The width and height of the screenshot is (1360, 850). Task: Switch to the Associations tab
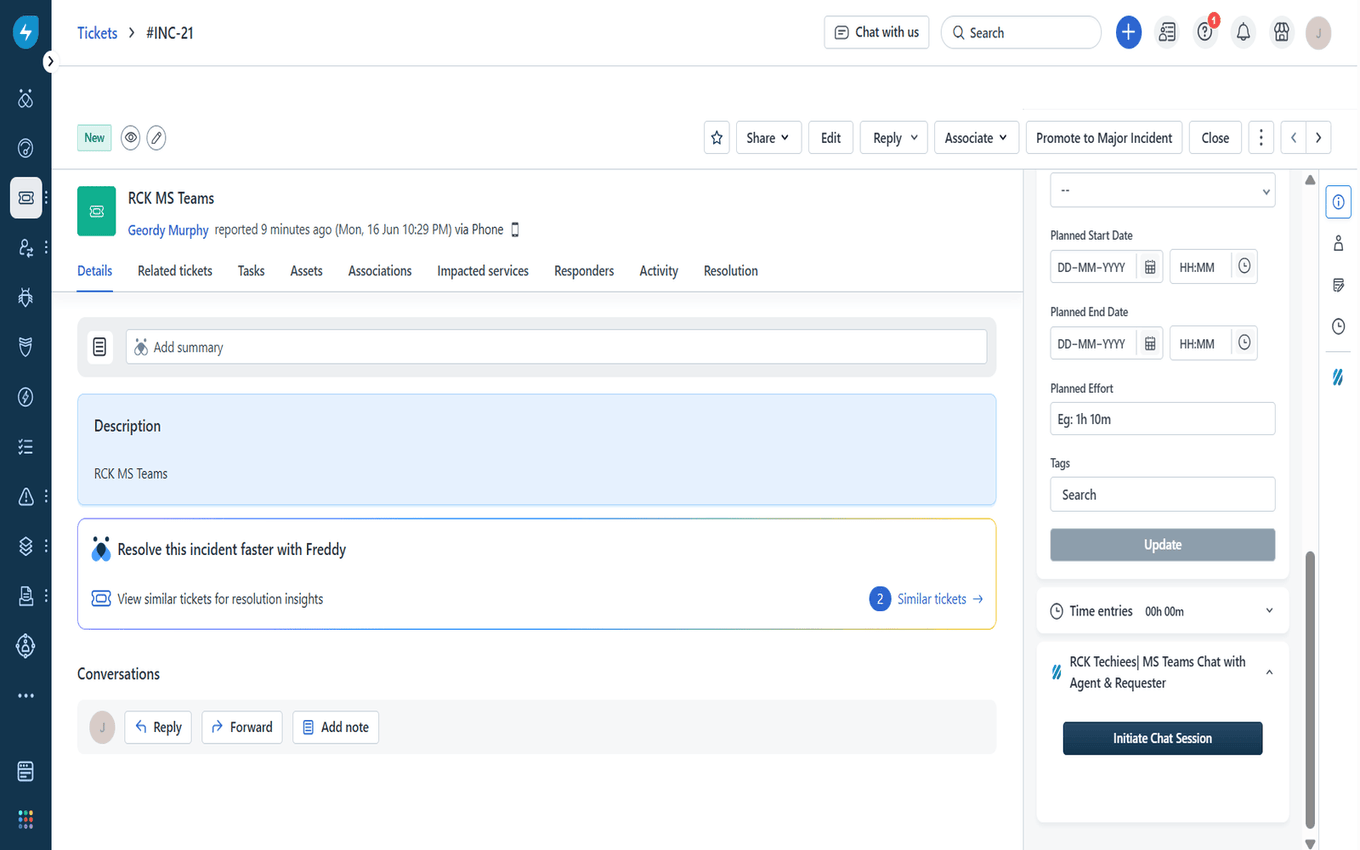tap(380, 271)
